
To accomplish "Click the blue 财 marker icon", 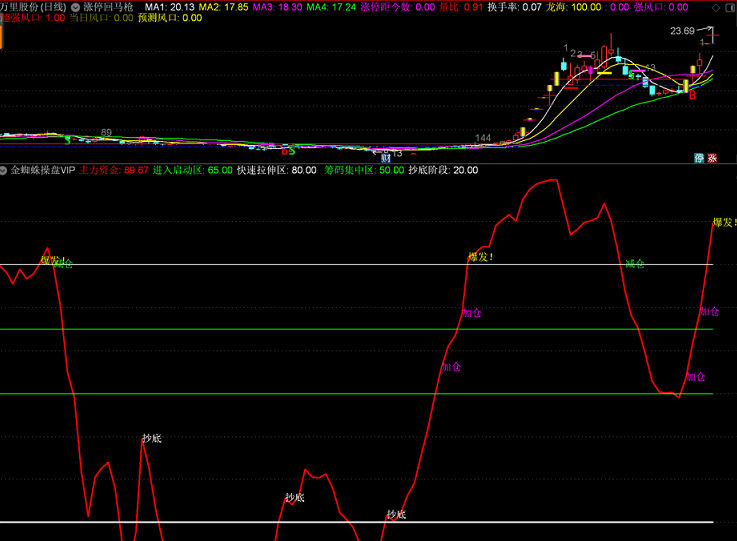I will click(385, 157).
